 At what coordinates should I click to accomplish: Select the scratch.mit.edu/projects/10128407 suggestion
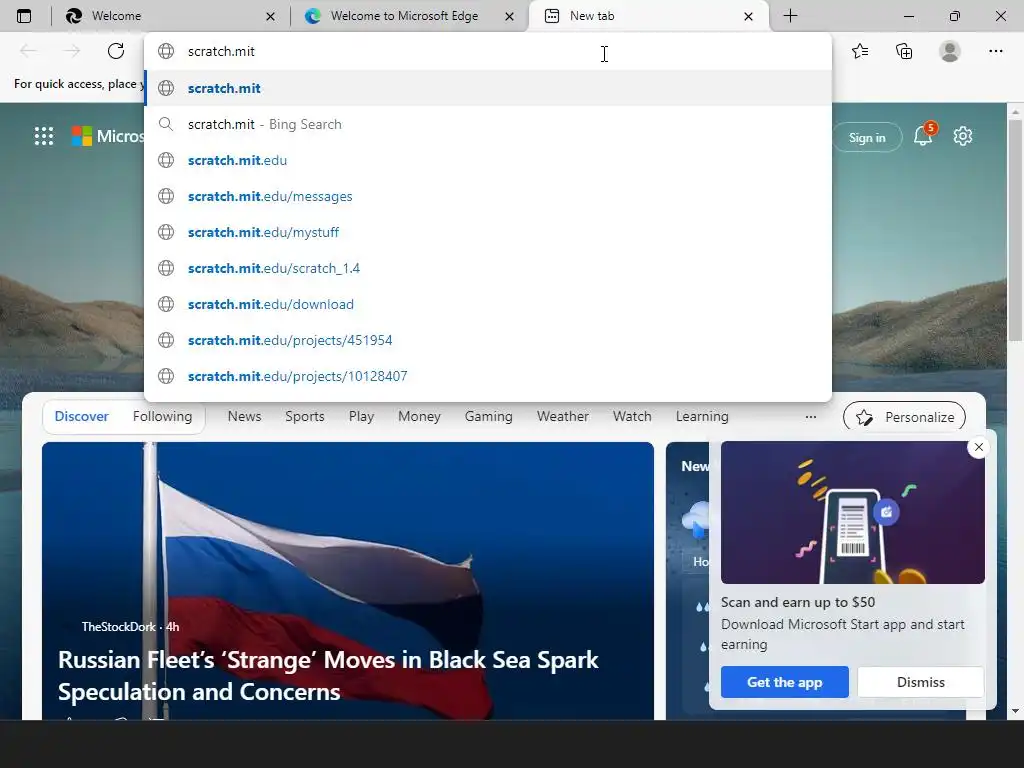(x=488, y=376)
